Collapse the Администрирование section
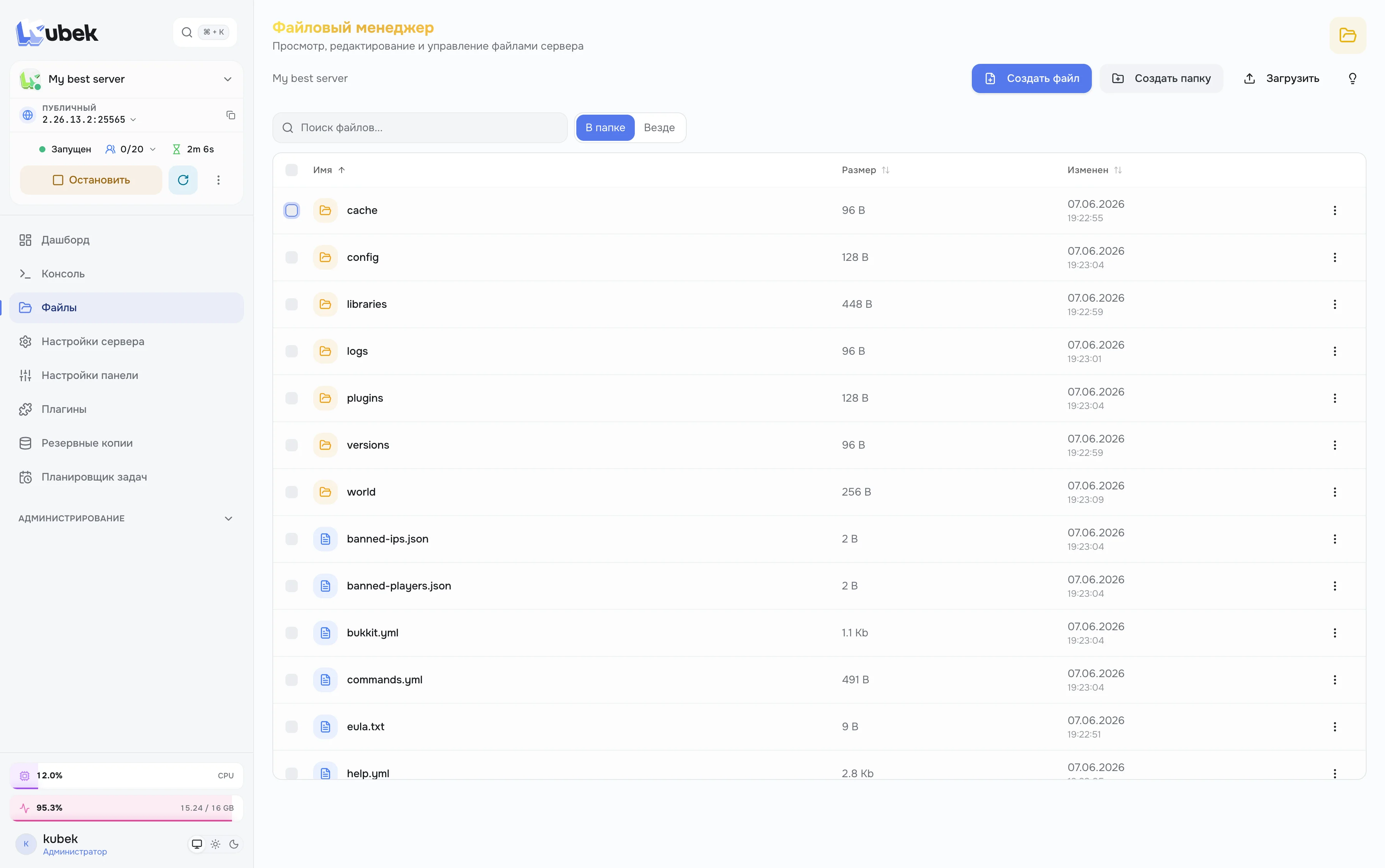The width and height of the screenshot is (1385, 868). pyautogui.click(x=126, y=518)
